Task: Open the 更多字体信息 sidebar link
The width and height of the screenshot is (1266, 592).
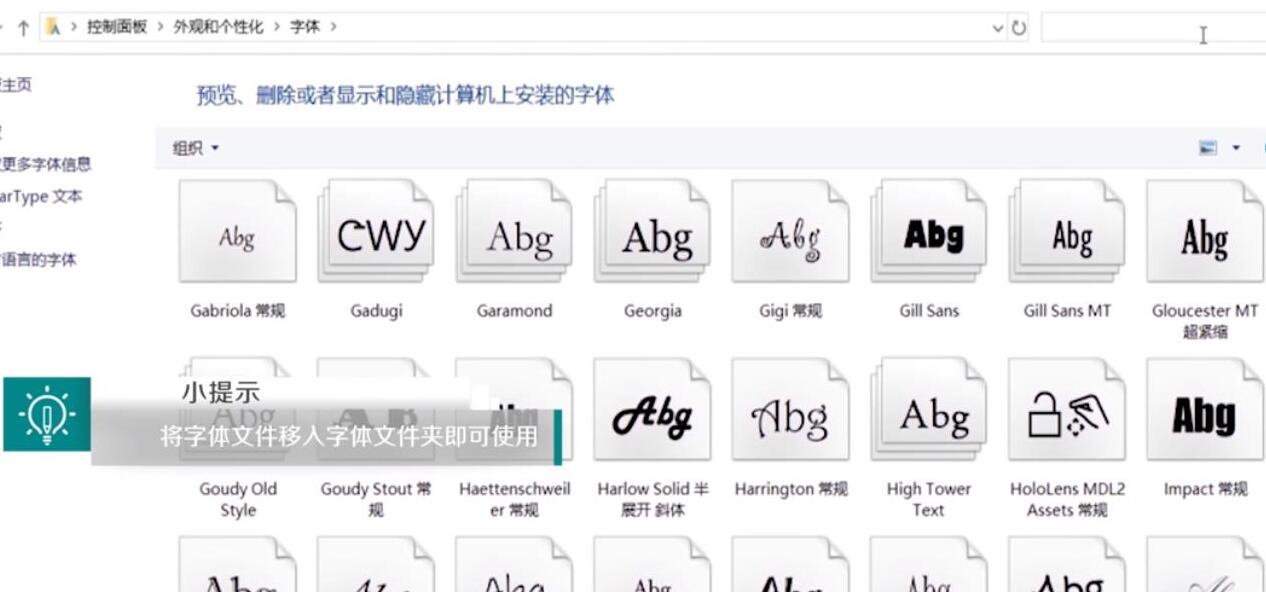Action: [x=45, y=164]
